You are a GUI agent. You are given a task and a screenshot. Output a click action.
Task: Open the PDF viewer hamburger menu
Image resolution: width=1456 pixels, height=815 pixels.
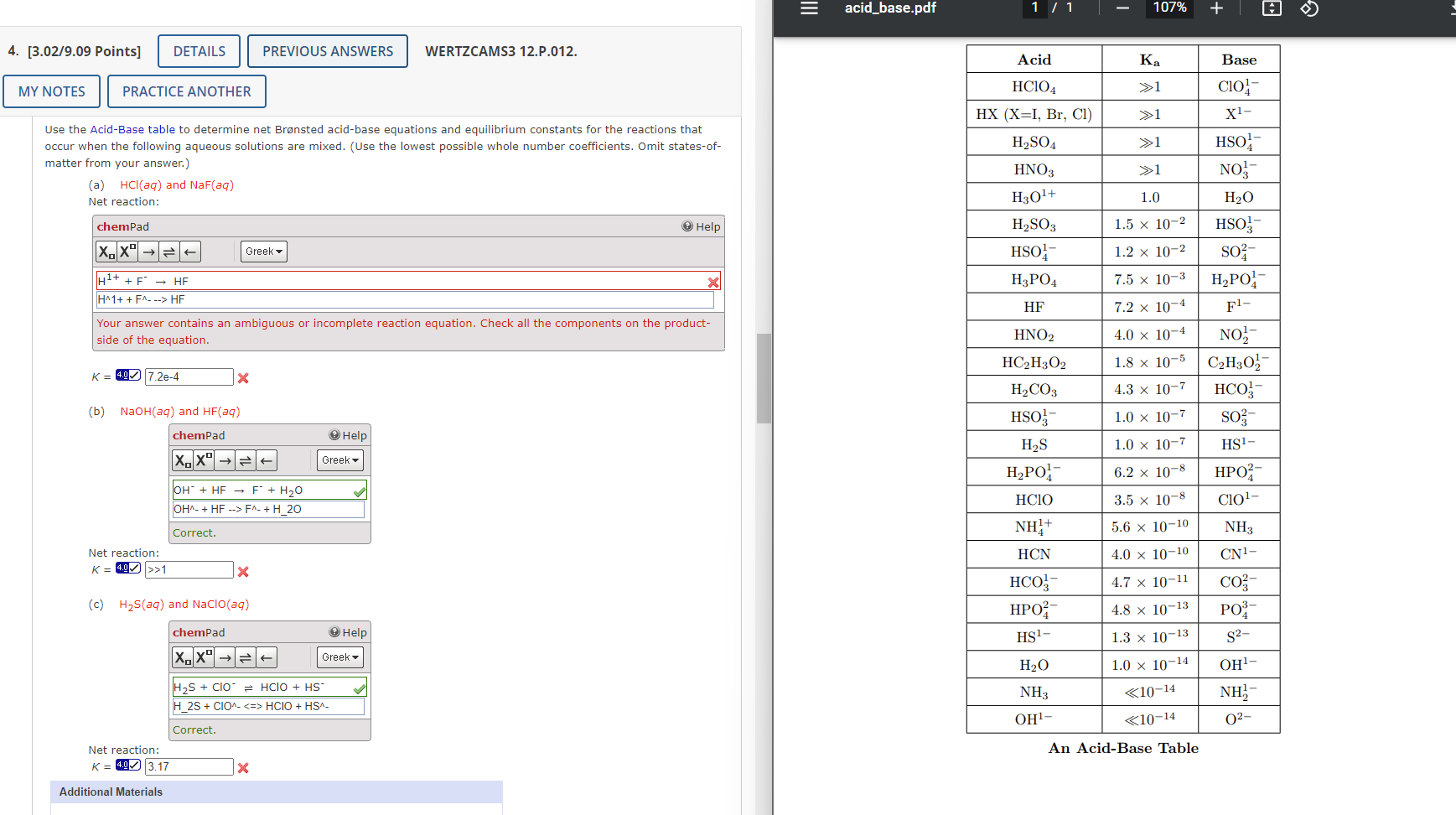pos(807,9)
